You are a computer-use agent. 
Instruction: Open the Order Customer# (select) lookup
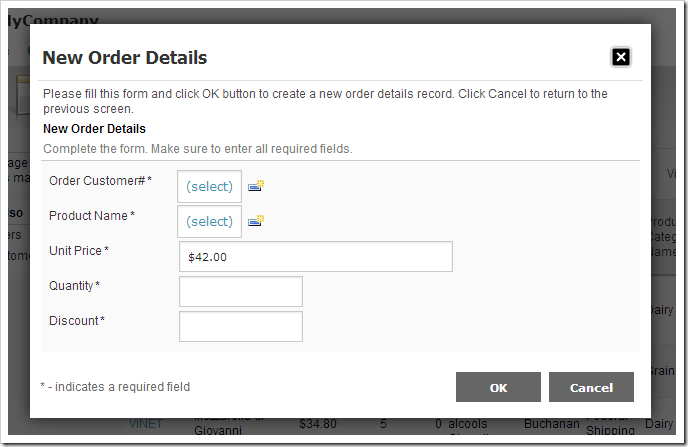[x=209, y=187]
